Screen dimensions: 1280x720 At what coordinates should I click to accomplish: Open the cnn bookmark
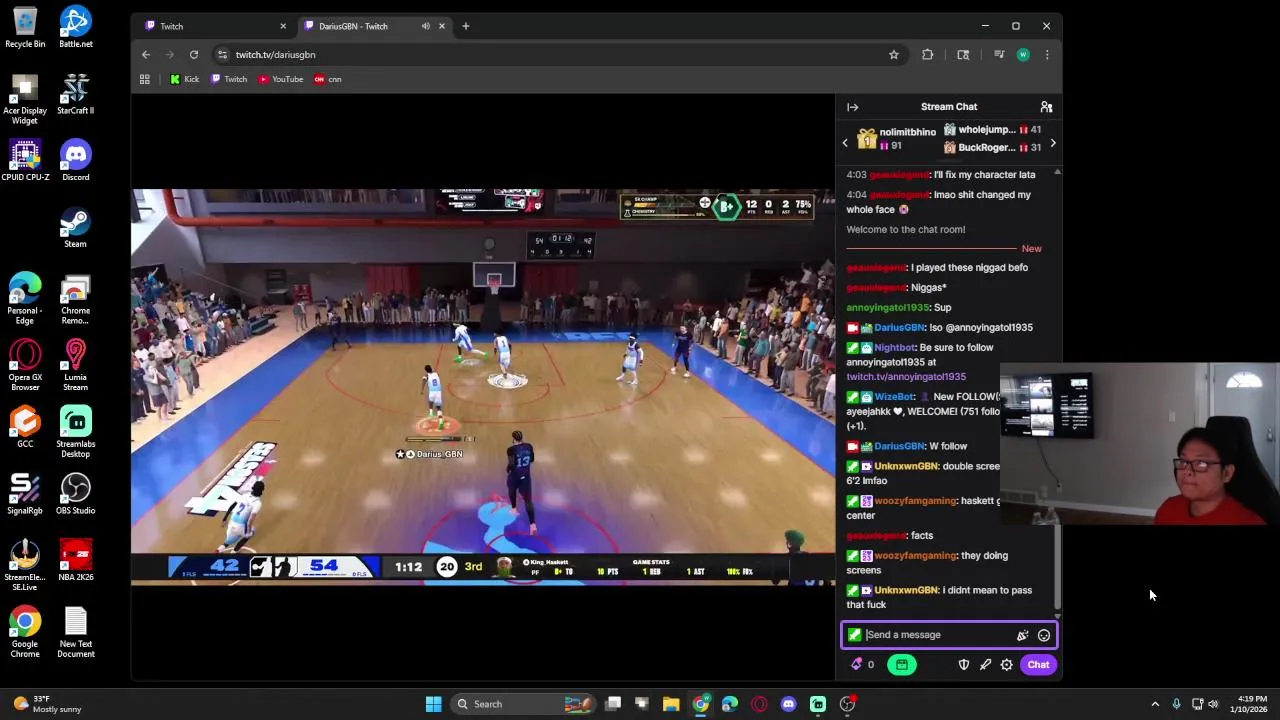[x=328, y=79]
